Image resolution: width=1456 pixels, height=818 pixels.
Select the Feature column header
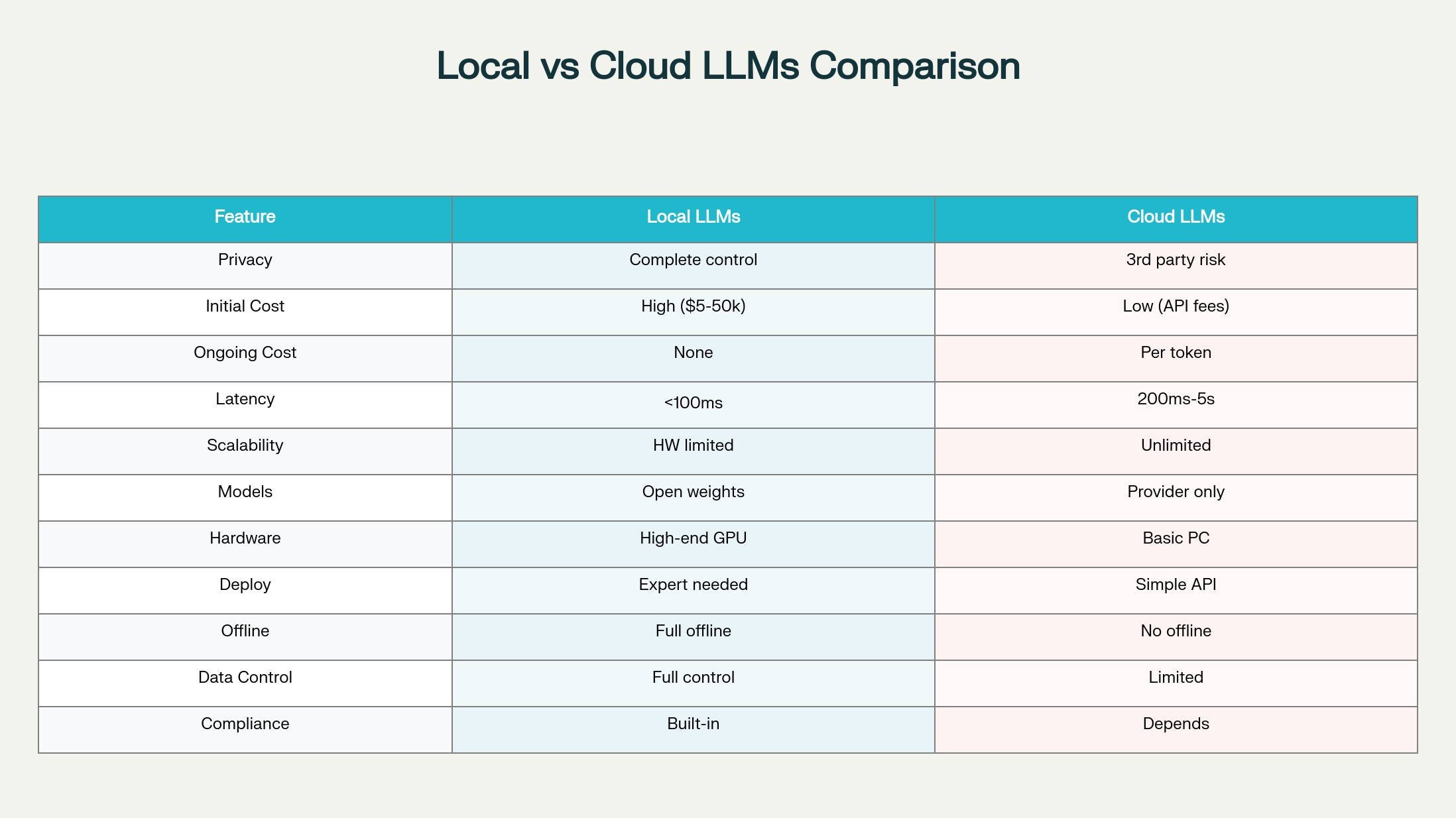[245, 217]
